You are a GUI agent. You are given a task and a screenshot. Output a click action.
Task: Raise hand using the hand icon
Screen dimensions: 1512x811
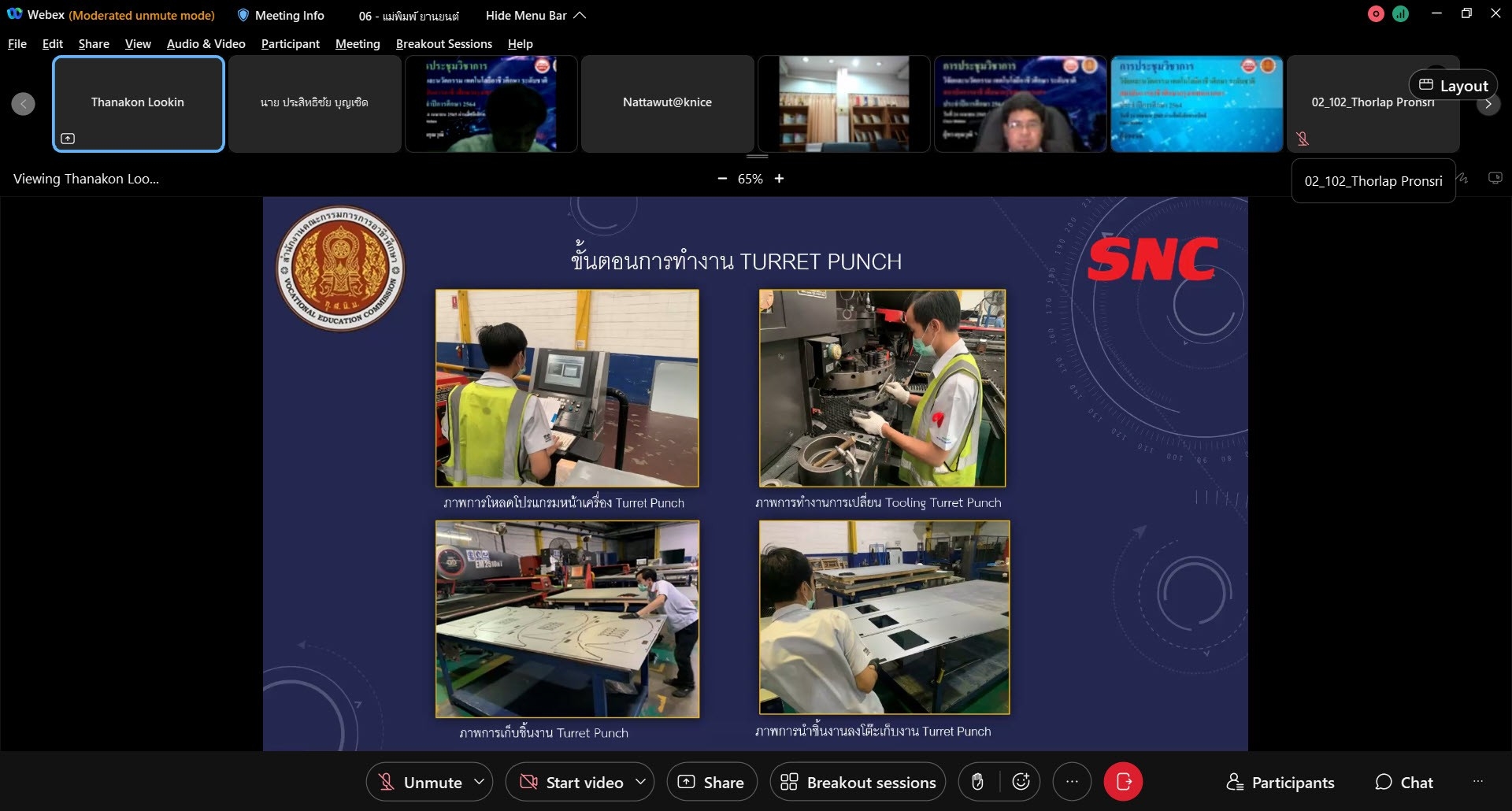[x=977, y=782]
